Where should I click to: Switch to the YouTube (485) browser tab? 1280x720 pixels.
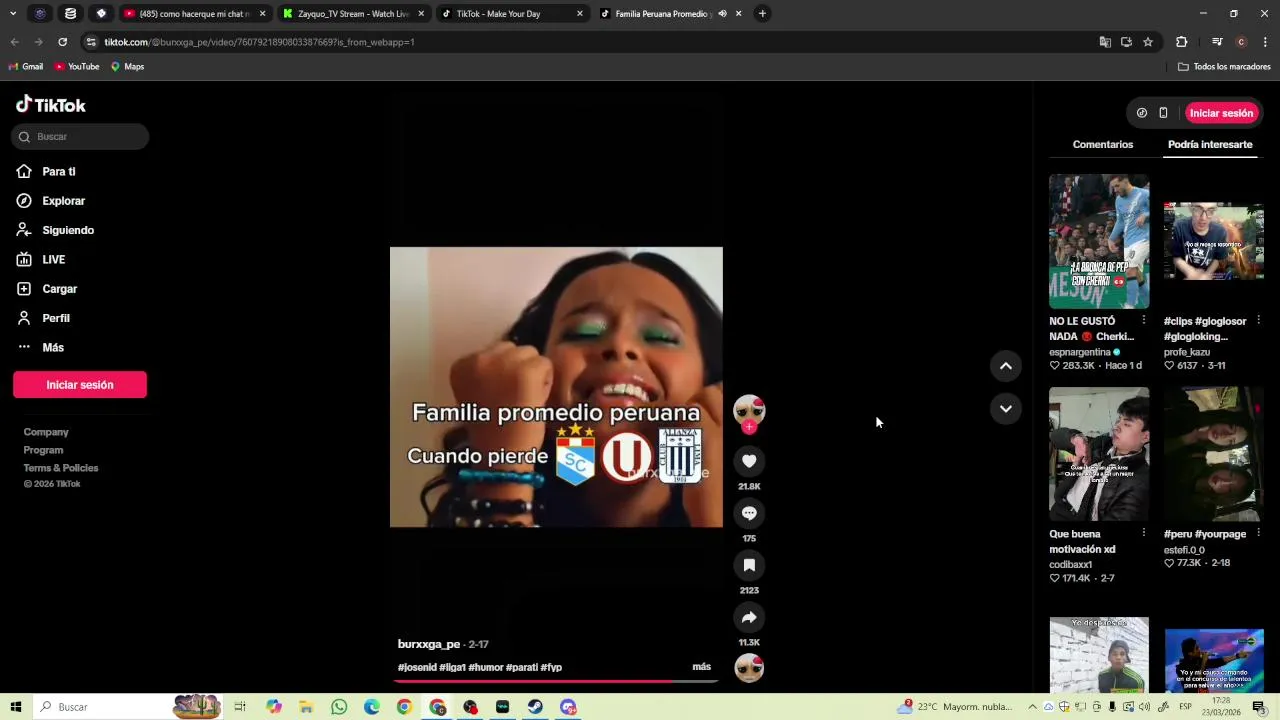[x=194, y=14]
